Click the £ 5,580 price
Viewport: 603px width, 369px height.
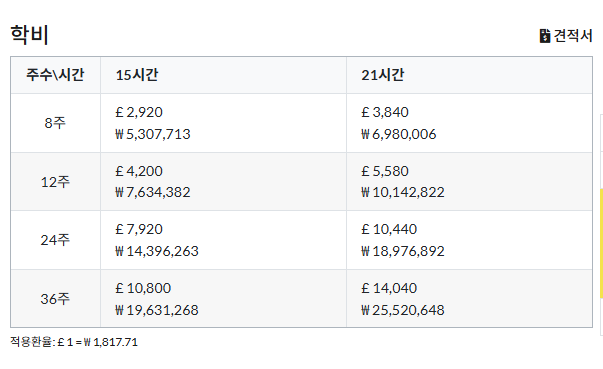coord(385,171)
